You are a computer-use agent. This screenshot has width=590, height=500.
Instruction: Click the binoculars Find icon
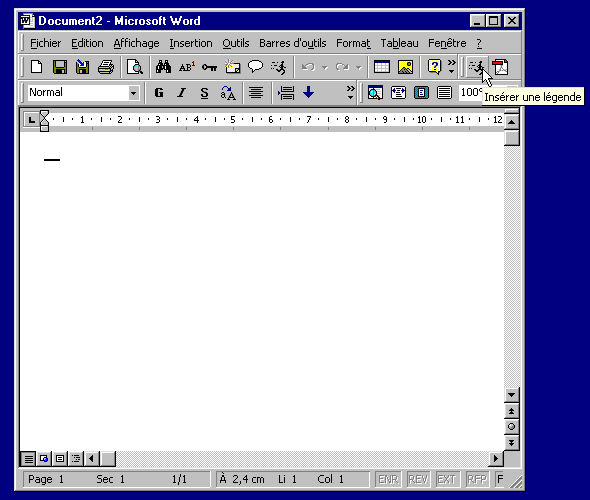click(x=163, y=67)
